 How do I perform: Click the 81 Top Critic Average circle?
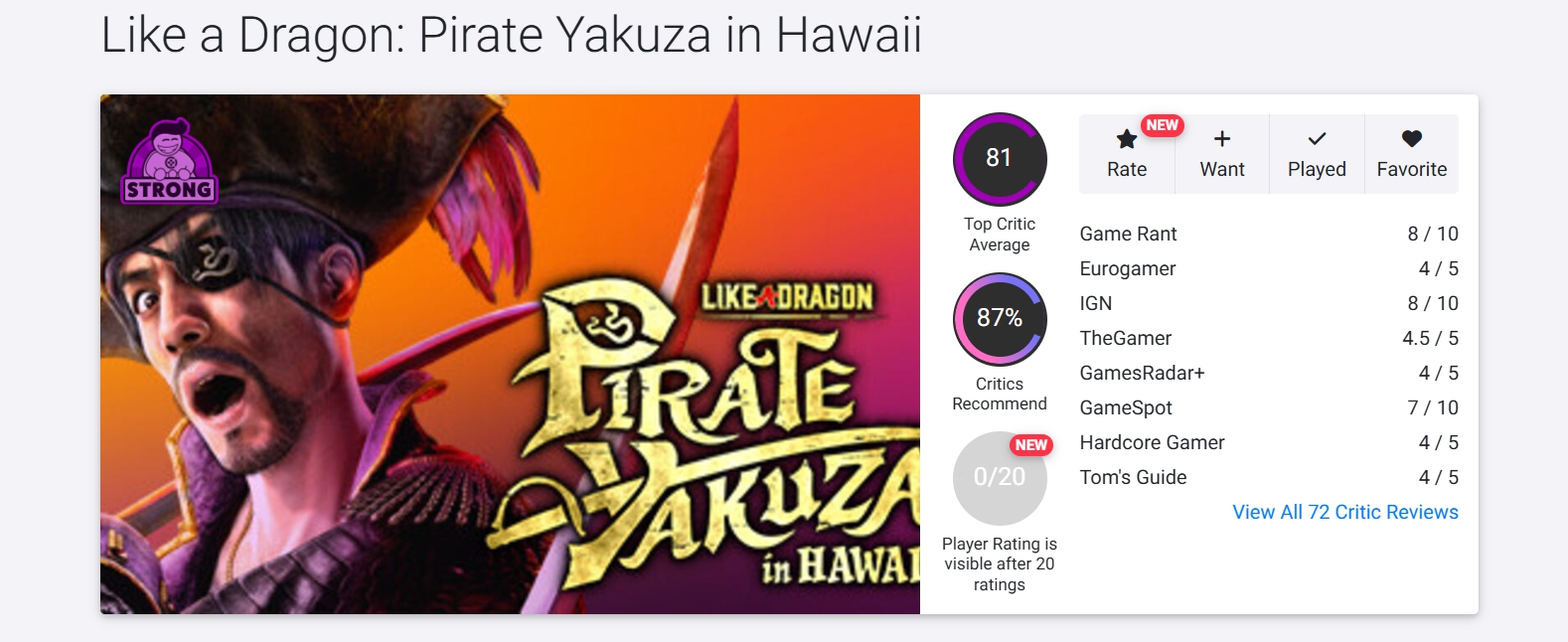coord(999,159)
